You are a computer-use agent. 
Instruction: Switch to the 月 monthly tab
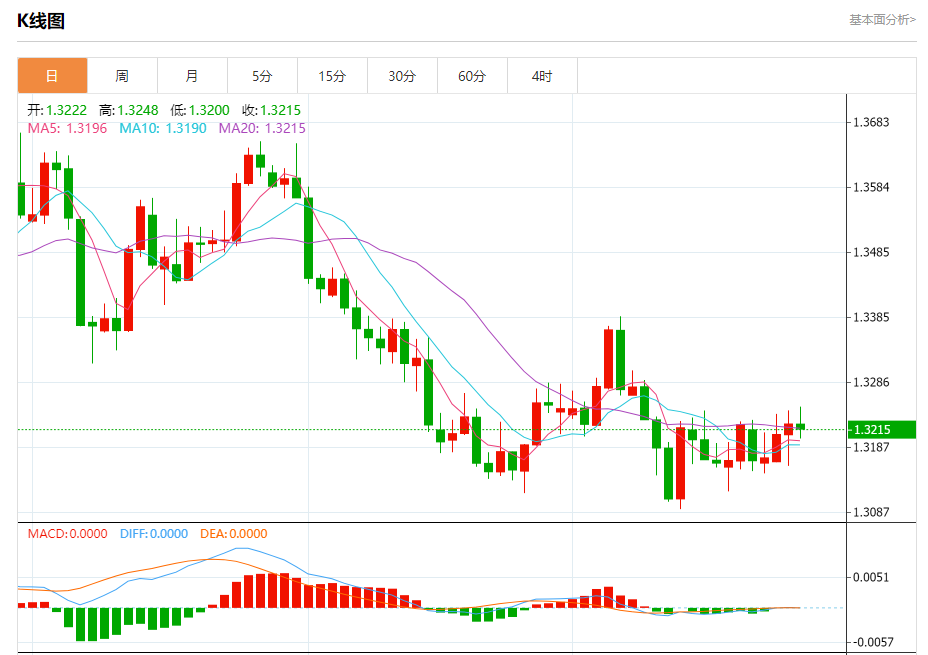(x=192, y=76)
